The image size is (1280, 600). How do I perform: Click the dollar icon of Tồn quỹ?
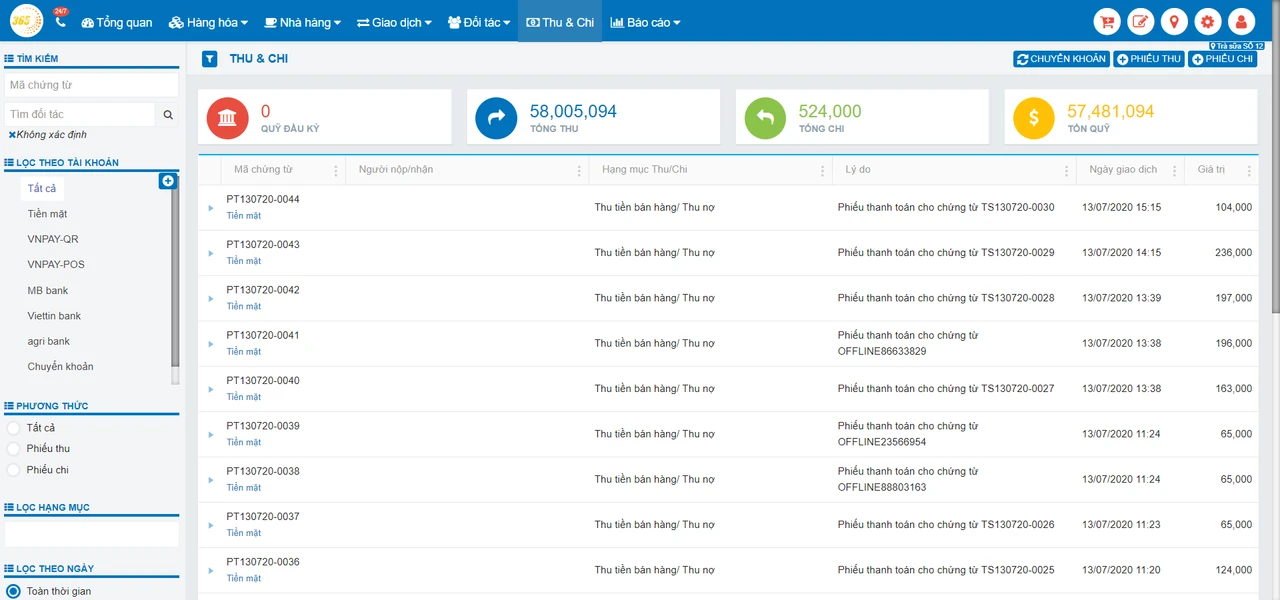click(1034, 118)
